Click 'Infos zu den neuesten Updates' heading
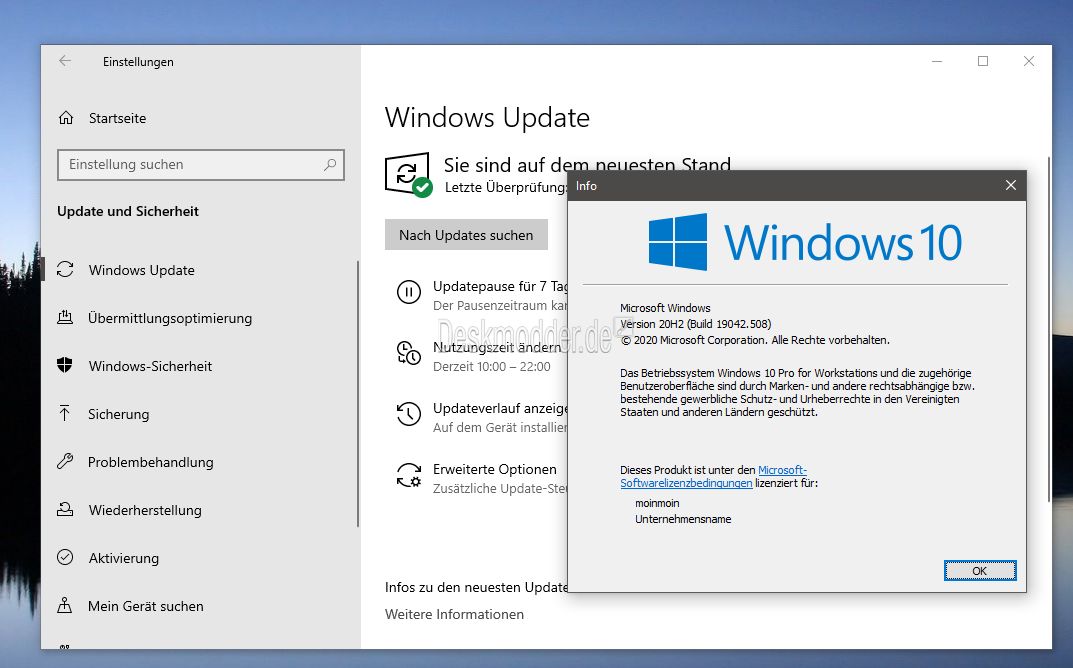 476,587
